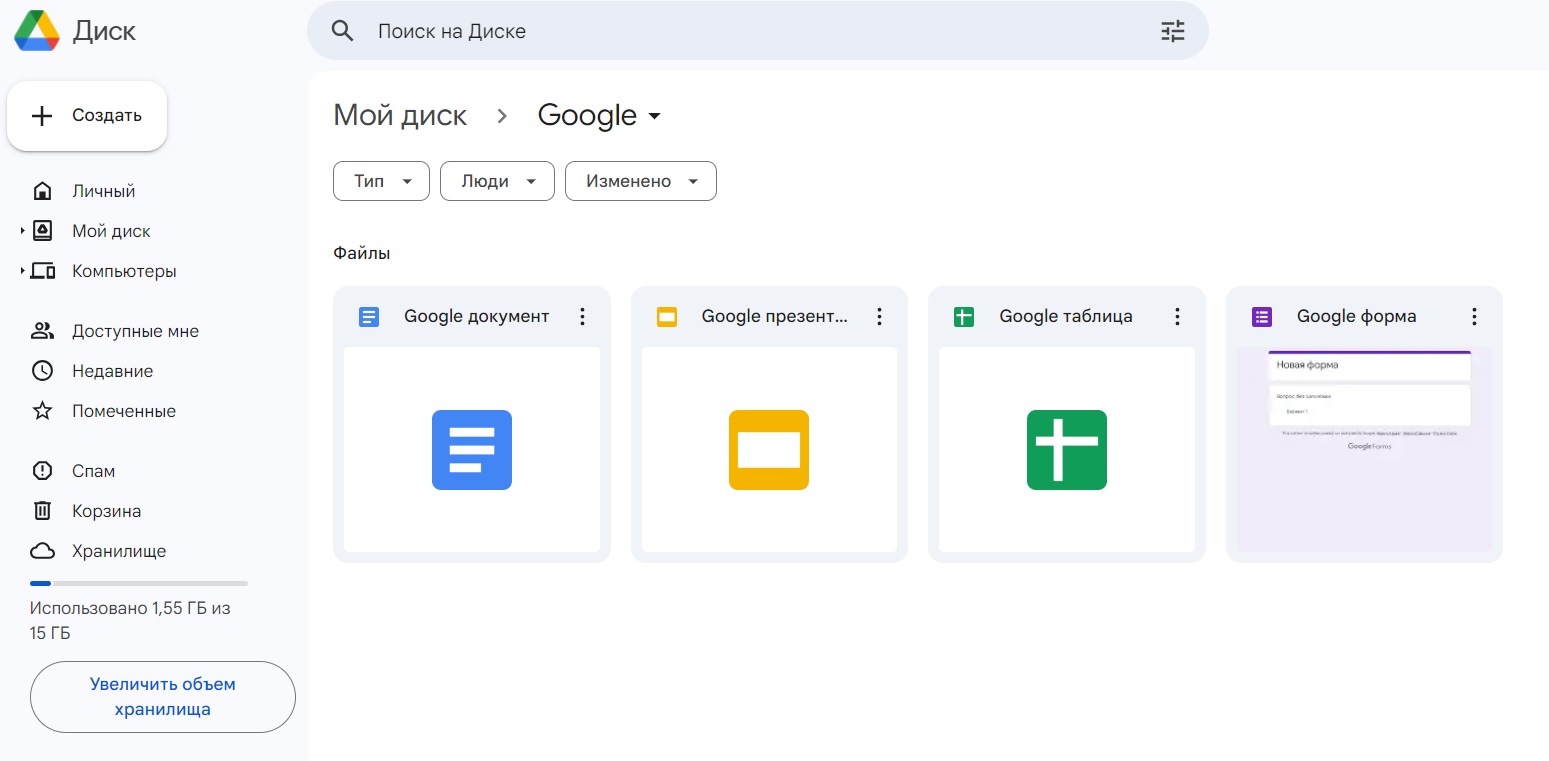Click the small blue Docs icon by Google документ
Viewport: 1549px width, 761px height.
pyautogui.click(x=369, y=317)
